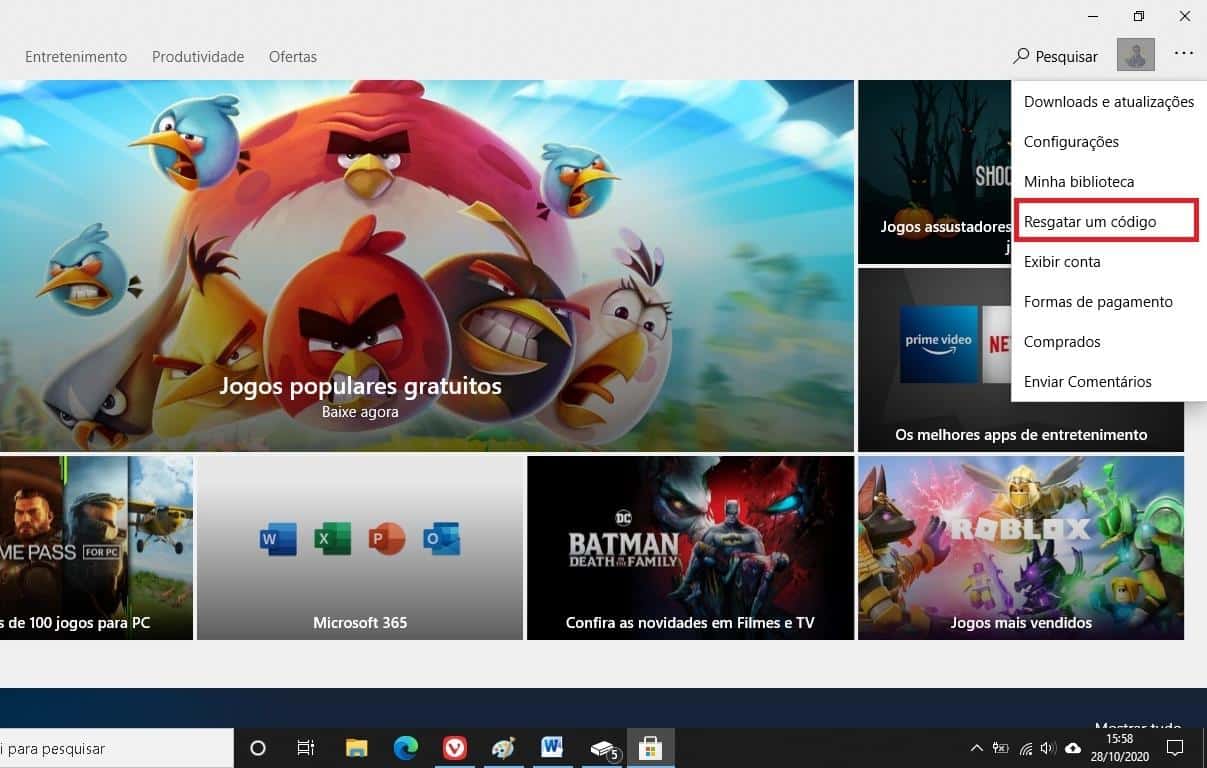This screenshot has height=768, width=1207.
Task: Open the Paint app on the taskbar
Action: coord(503,748)
